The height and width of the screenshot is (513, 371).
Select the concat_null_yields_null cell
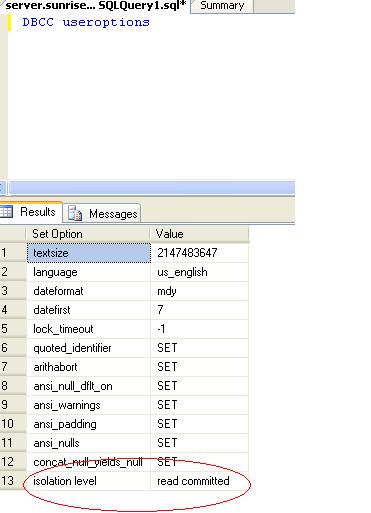tap(89, 462)
